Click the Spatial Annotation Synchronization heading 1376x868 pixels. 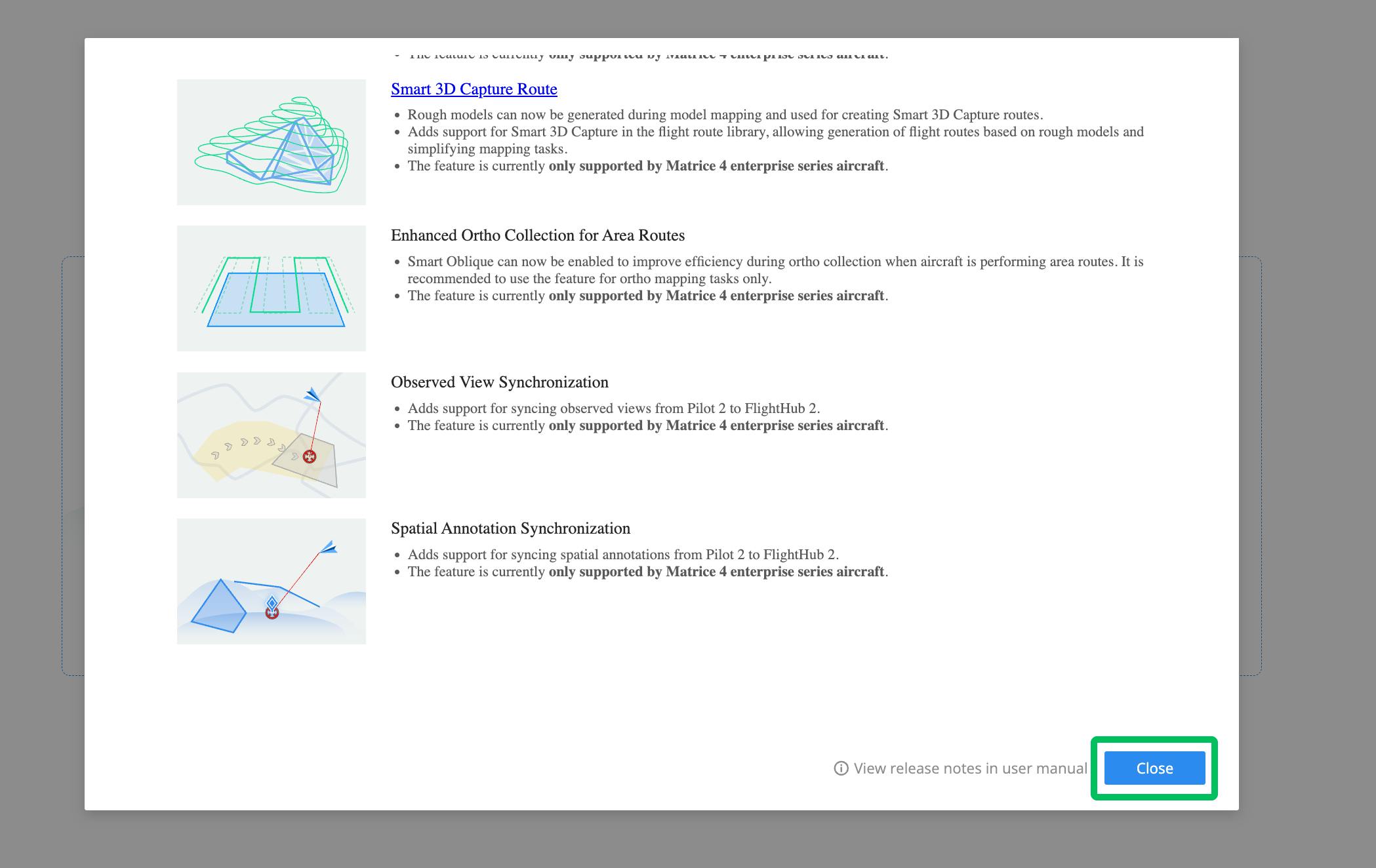click(x=510, y=528)
